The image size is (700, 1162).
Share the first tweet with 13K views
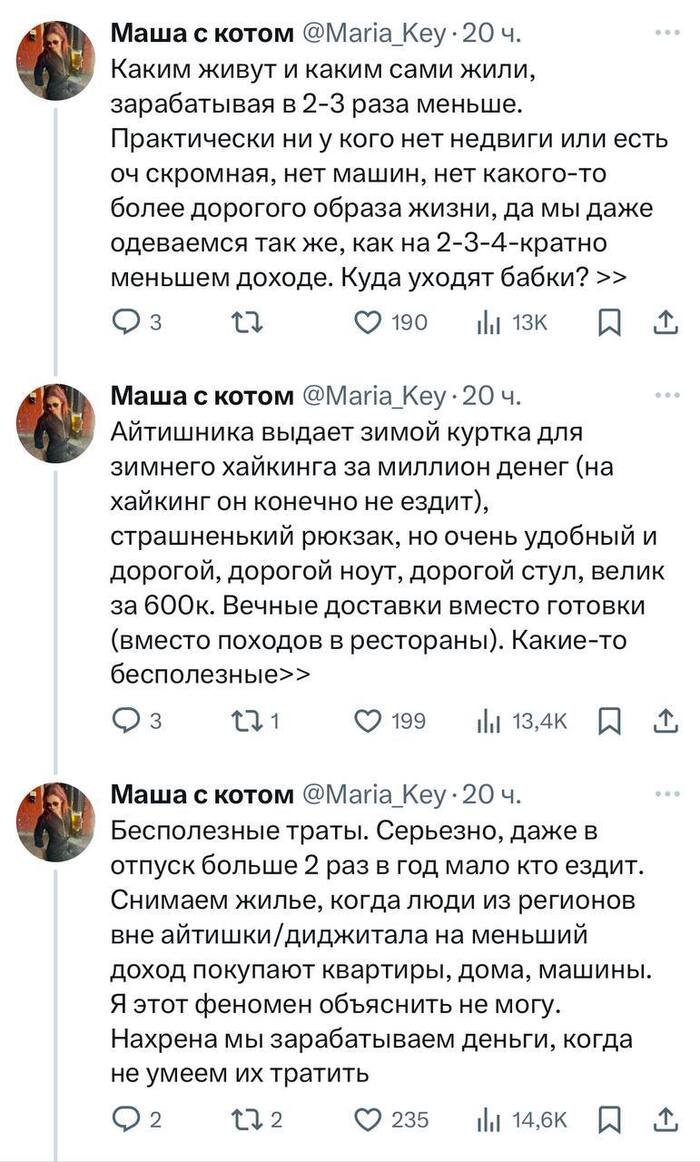click(666, 321)
